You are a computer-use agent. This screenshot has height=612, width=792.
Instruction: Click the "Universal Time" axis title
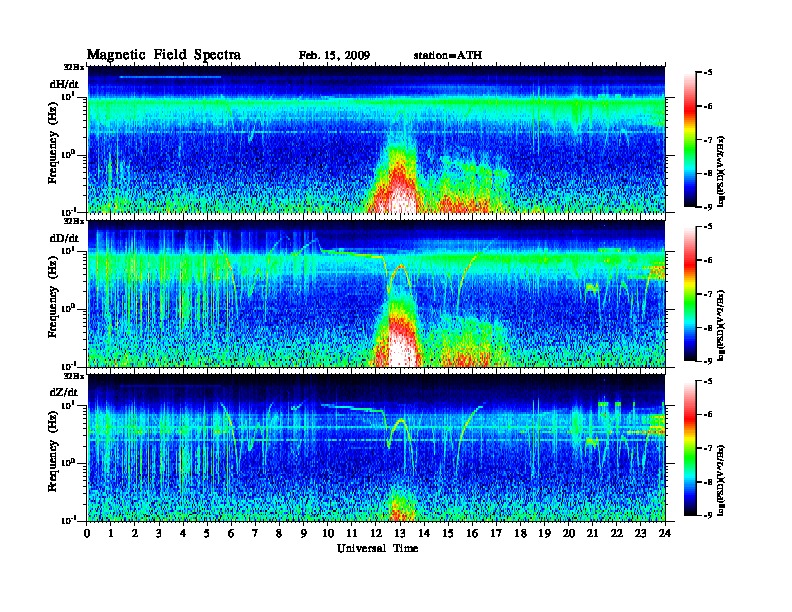(x=377, y=548)
